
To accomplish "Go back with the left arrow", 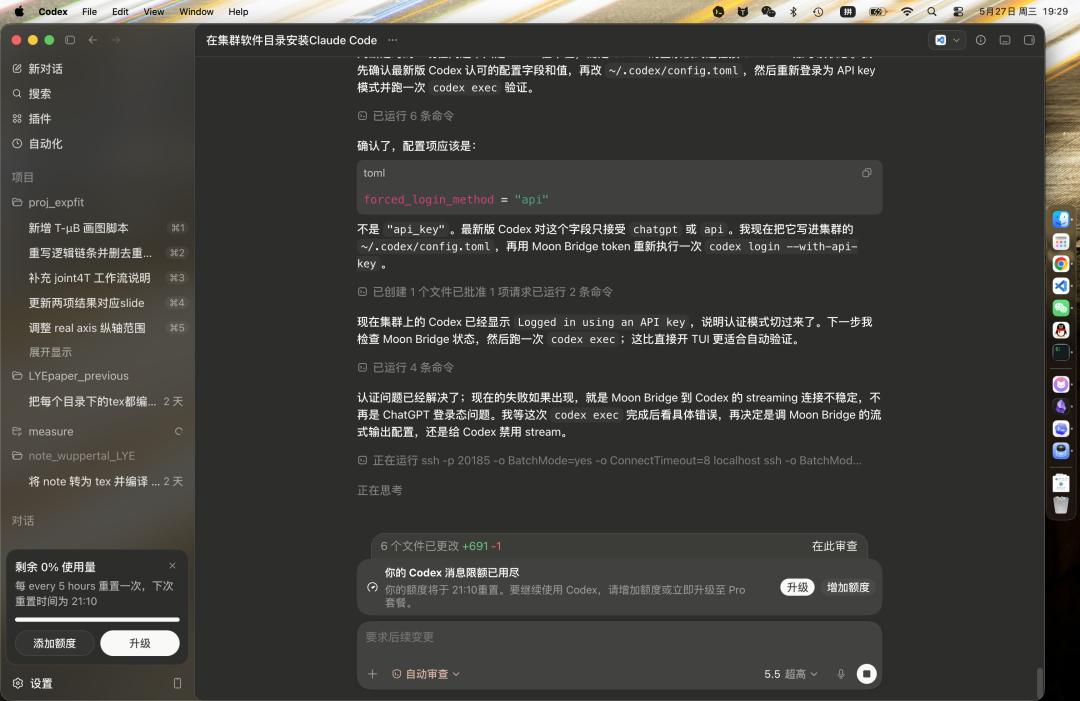I will 92,40.
